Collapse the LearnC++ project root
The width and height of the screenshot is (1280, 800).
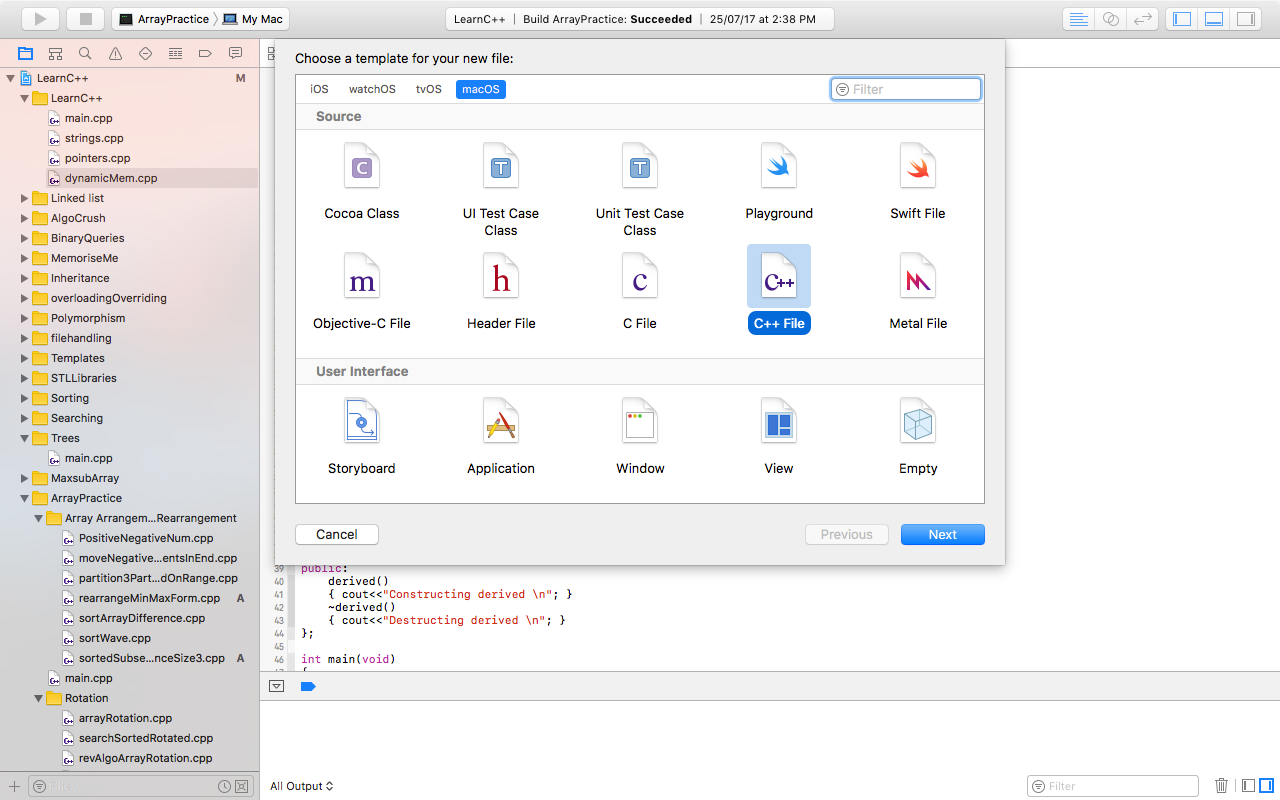(11, 78)
